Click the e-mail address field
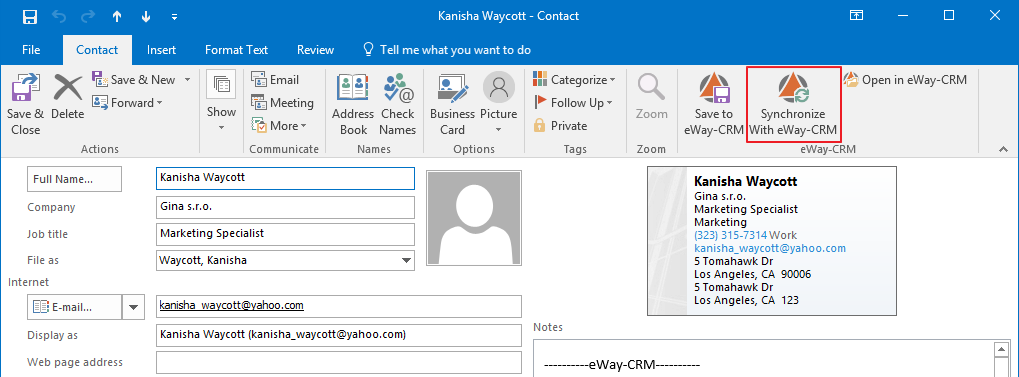Screen dimensions: 1019x377 pos(339,306)
